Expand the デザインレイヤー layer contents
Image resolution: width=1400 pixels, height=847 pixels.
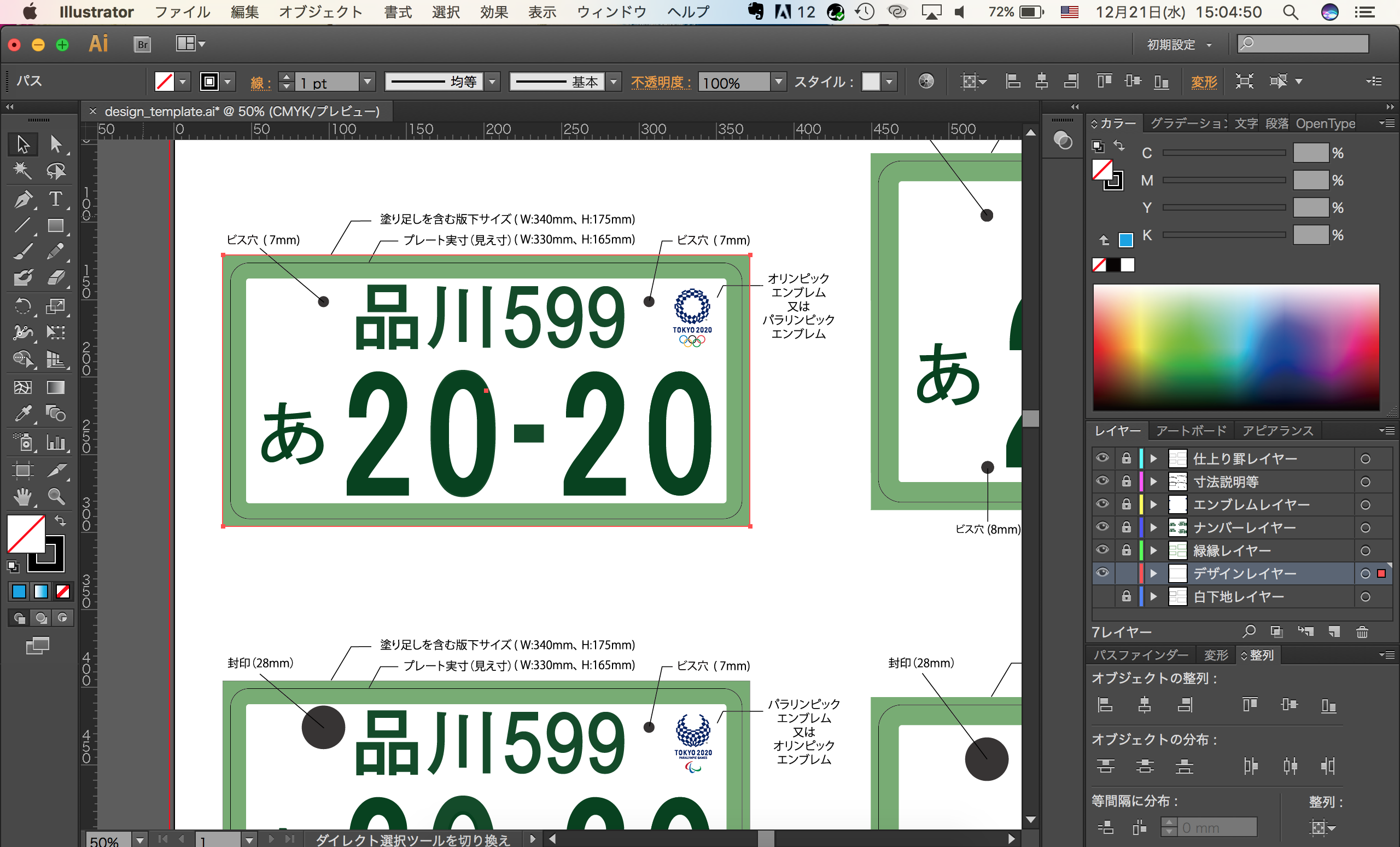pyautogui.click(x=1153, y=573)
